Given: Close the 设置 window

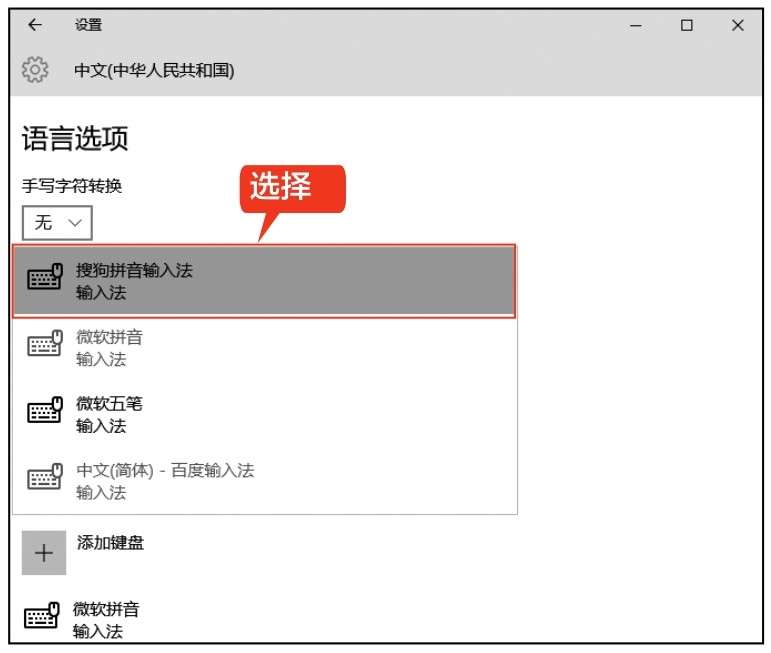Looking at the screenshot, I should point(738,25).
